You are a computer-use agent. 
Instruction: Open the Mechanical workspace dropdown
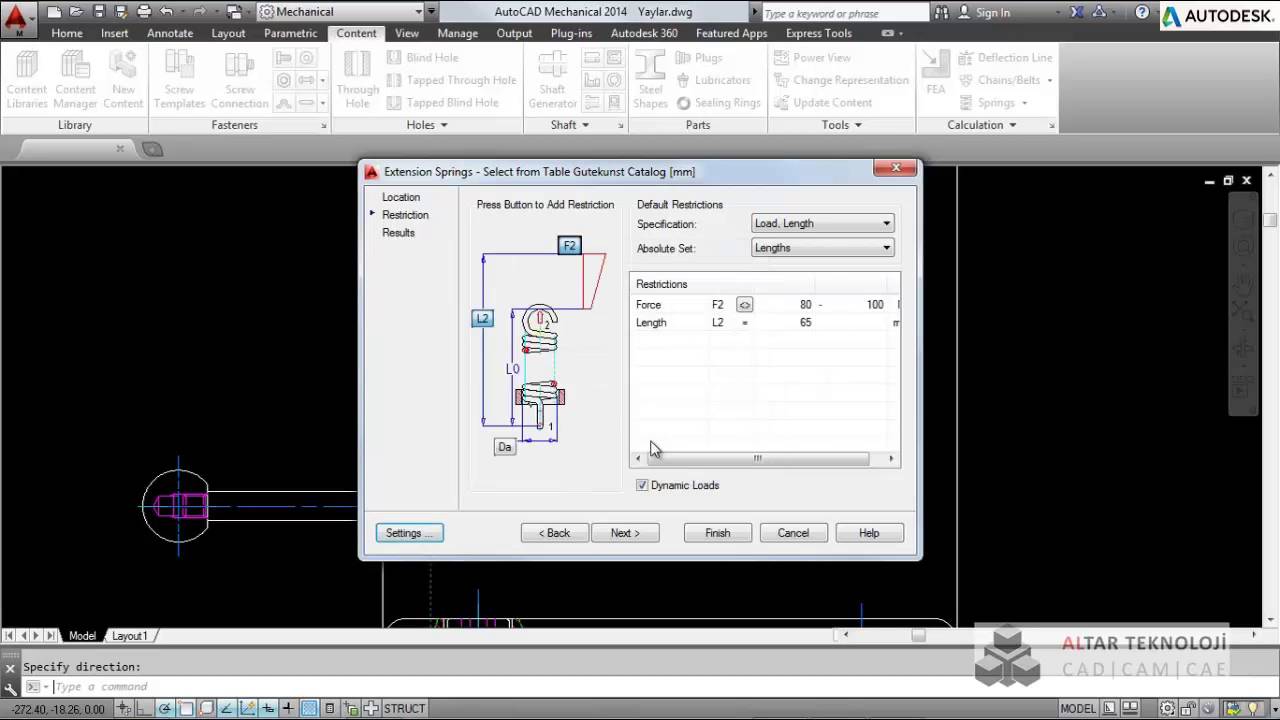340,12
